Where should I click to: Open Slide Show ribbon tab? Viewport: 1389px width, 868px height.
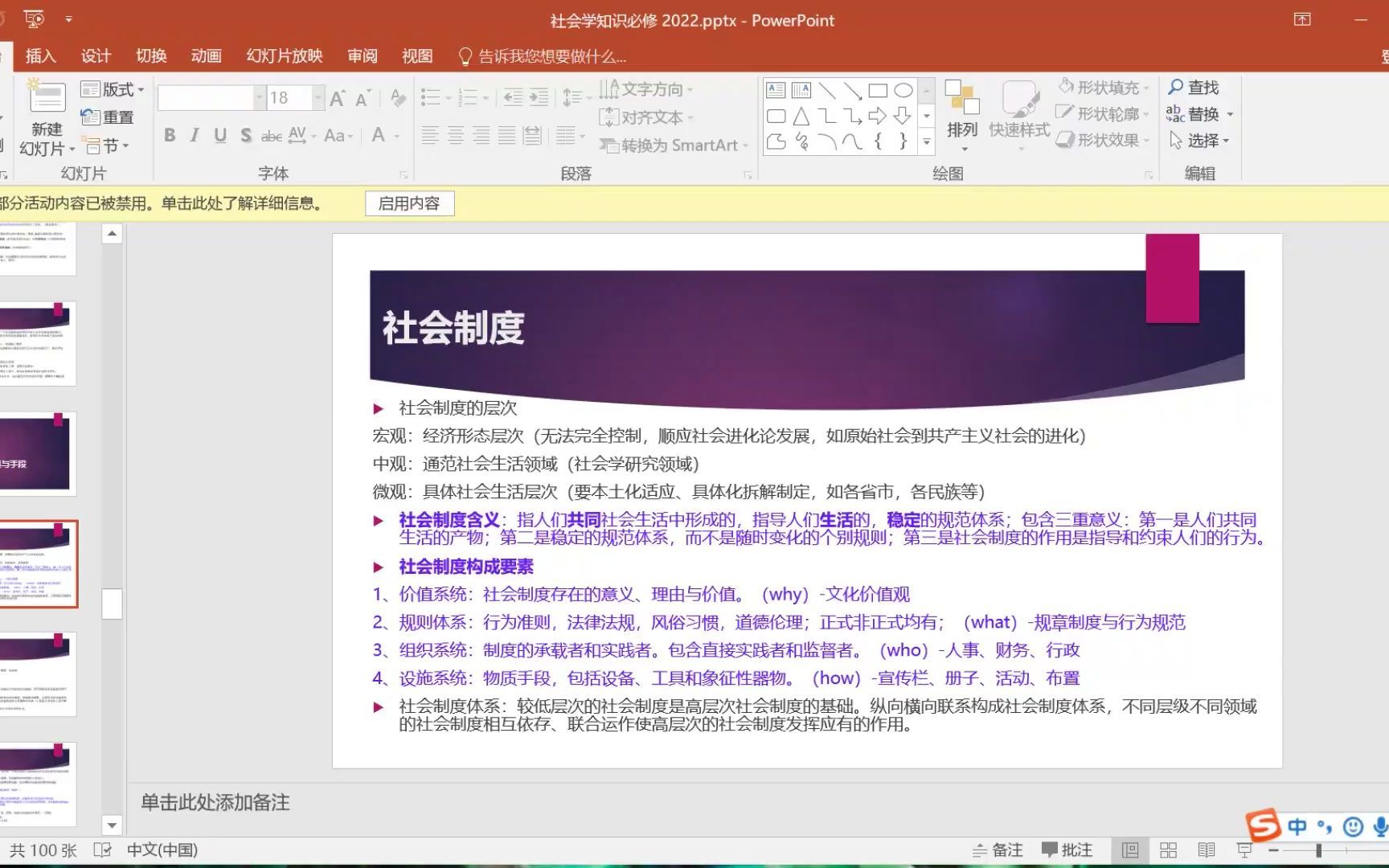pos(285,55)
